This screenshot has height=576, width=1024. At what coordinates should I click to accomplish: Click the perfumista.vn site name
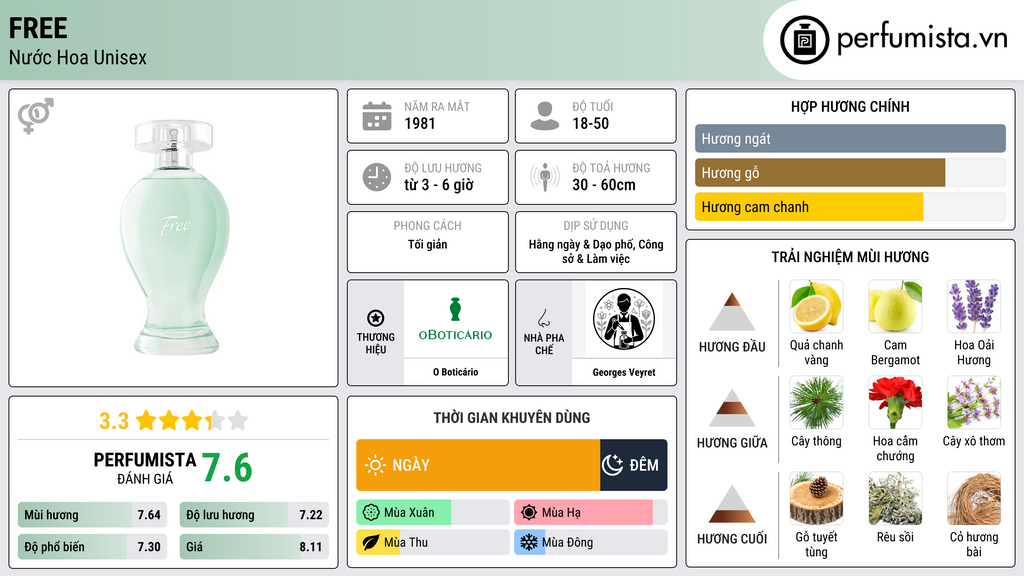pyautogui.click(x=922, y=38)
